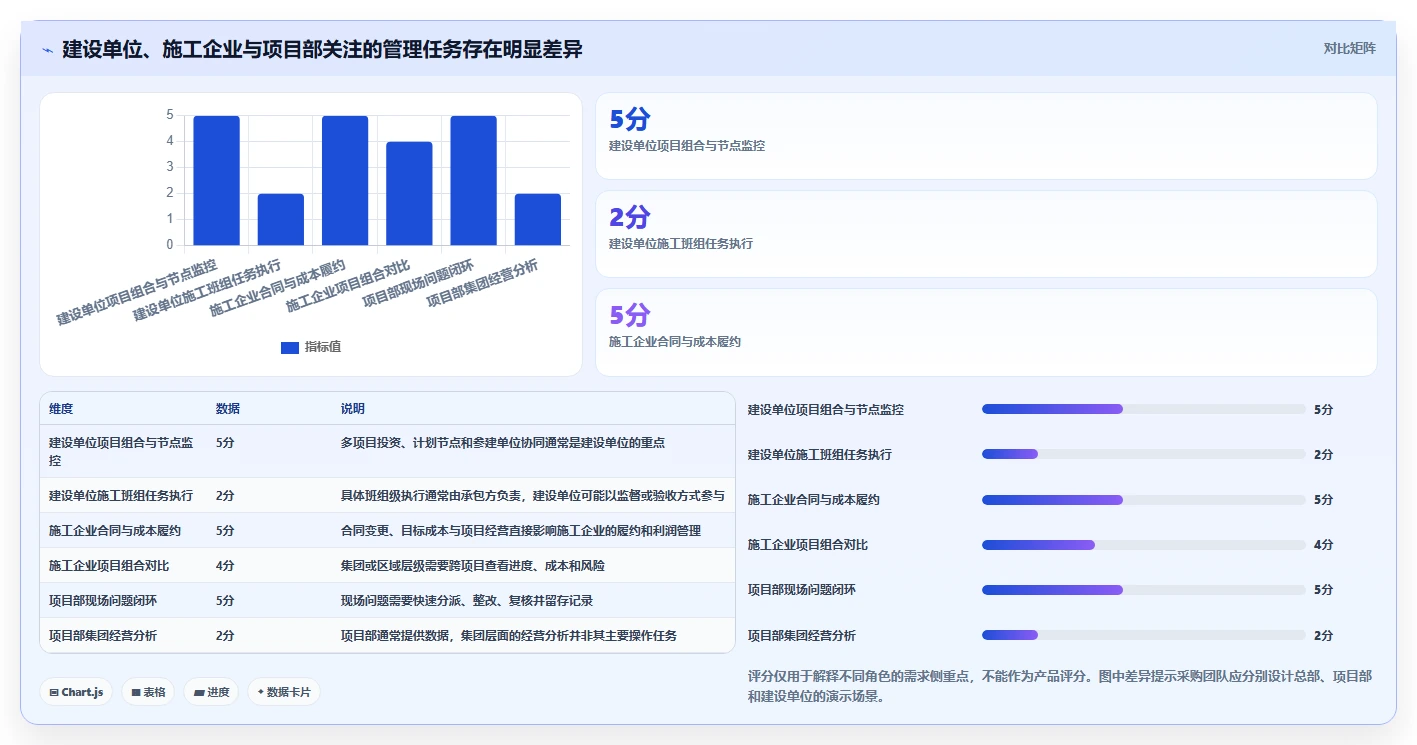Select the 进度 chip label
The height and width of the screenshot is (745, 1417).
(218, 692)
